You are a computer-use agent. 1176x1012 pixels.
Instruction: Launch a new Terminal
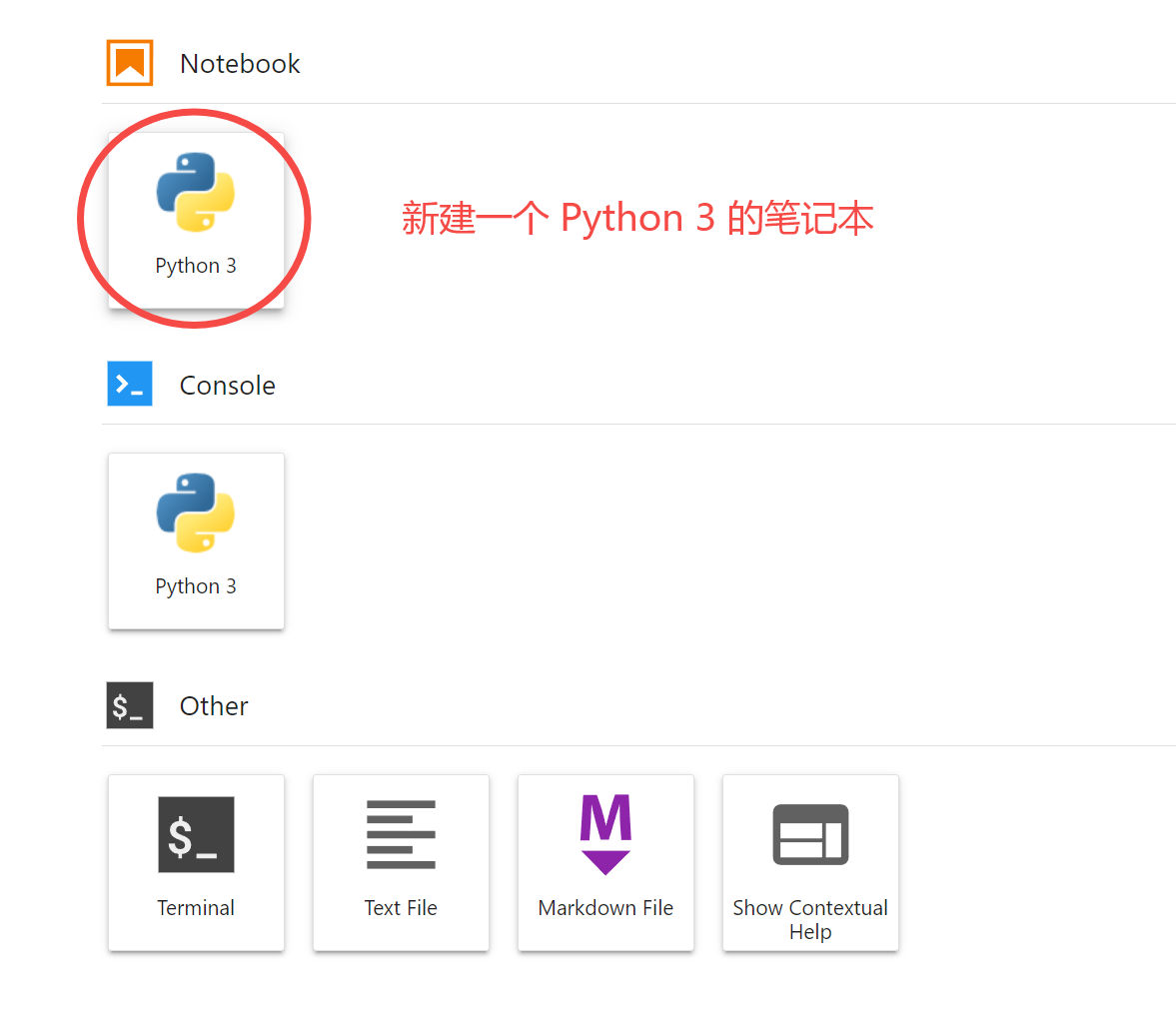click(x=196, y=862)
